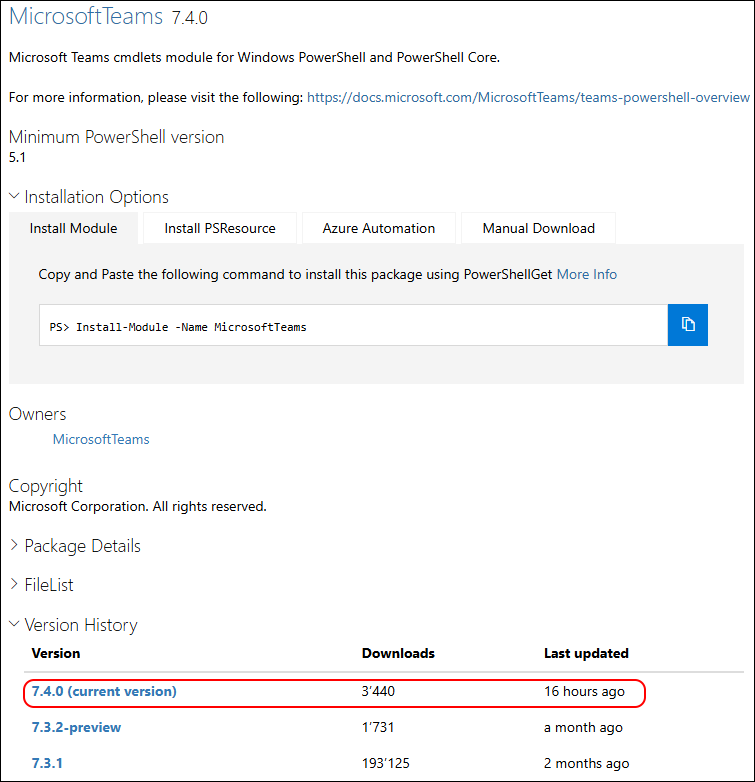Click the More Info link

587,274
